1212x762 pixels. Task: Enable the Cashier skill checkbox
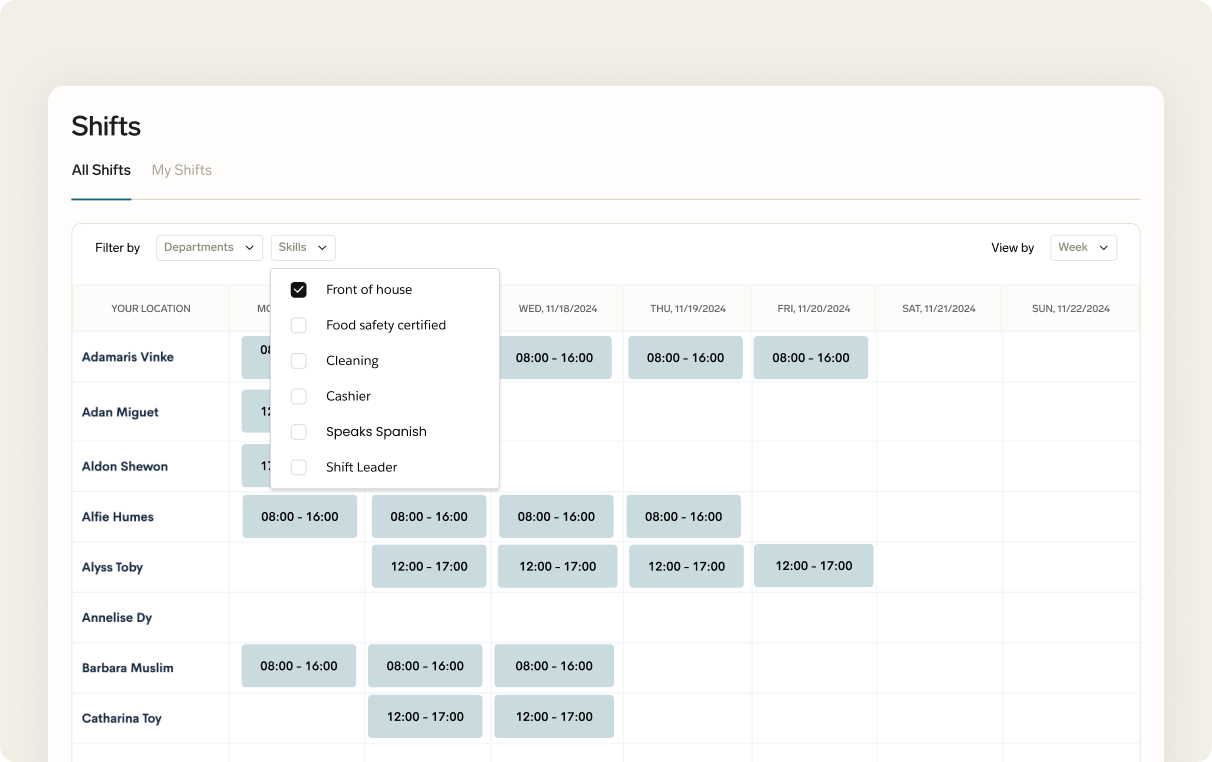pyautogui.click(x=298, y=396)
